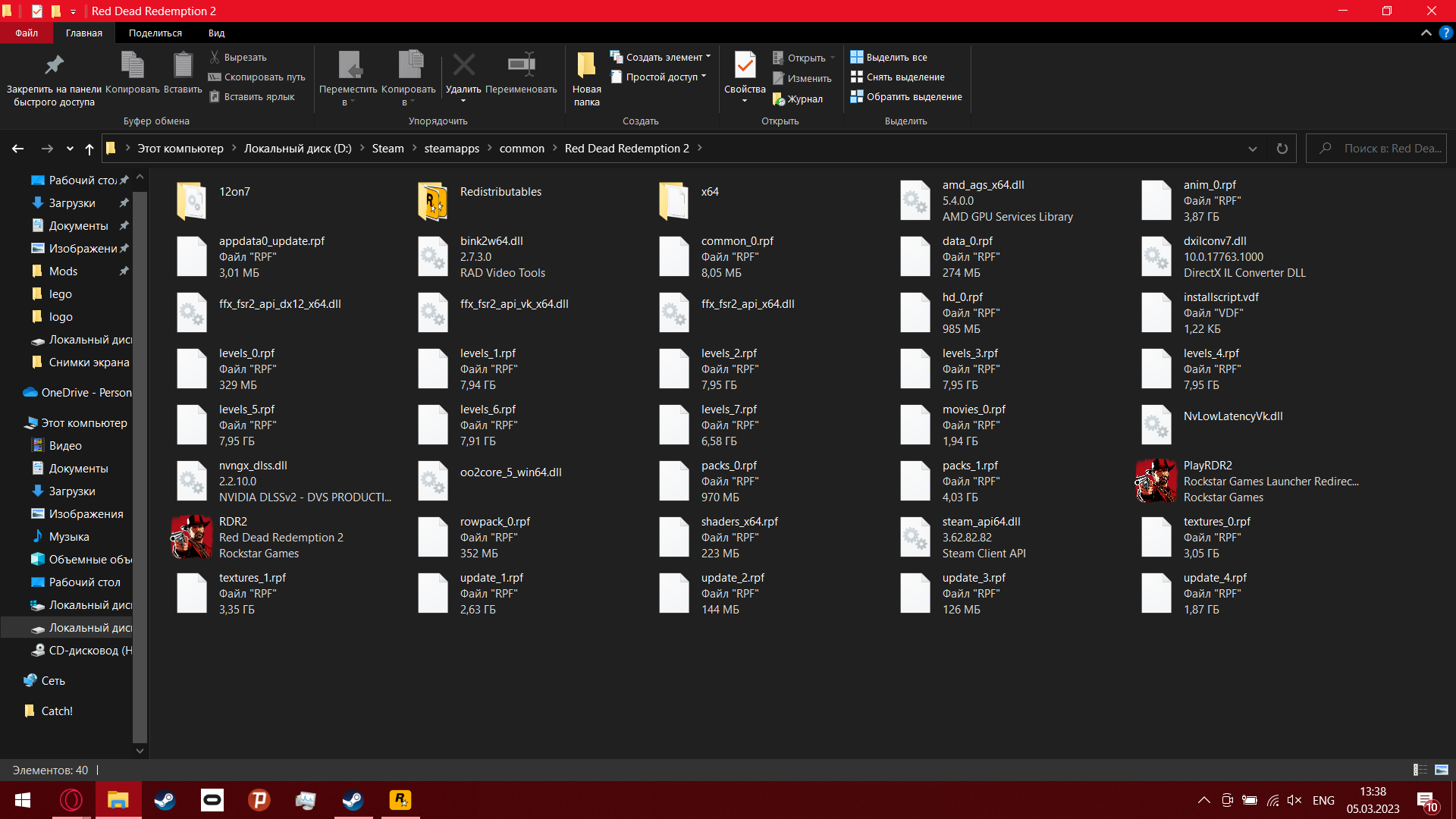Click Paste shortcut (Вставить ярлык)
This screenshot has width=1456, height=819.
pyautogui.click(x=252, y=96)
